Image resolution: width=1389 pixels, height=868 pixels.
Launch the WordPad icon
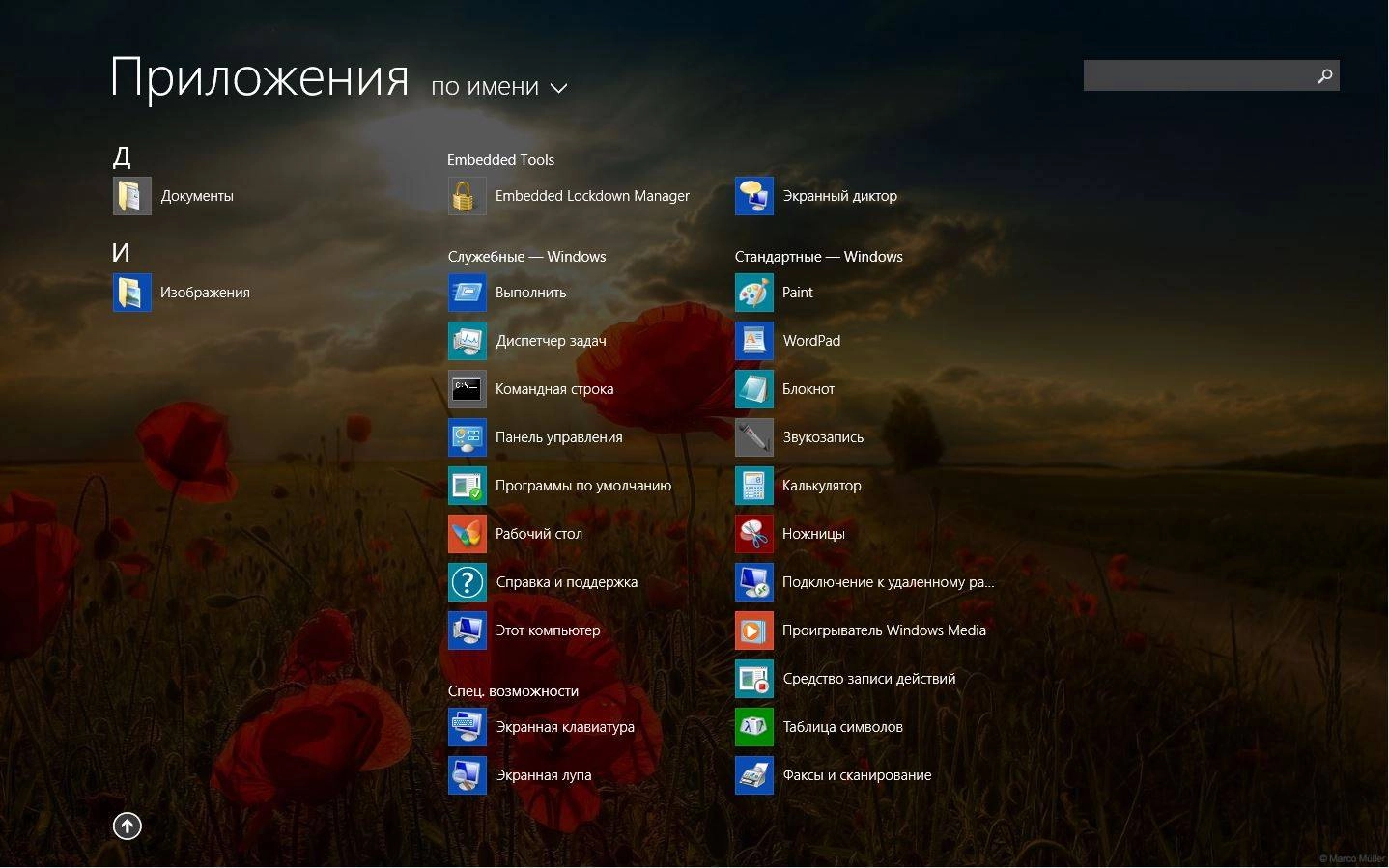754,341
